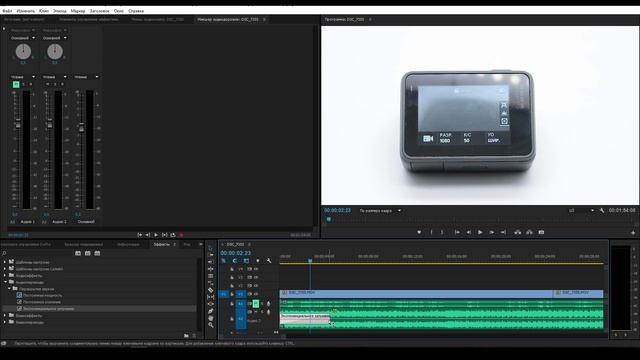Click the master track volume fader handle
Screen dimensions: 640x360
click(82, 127)
